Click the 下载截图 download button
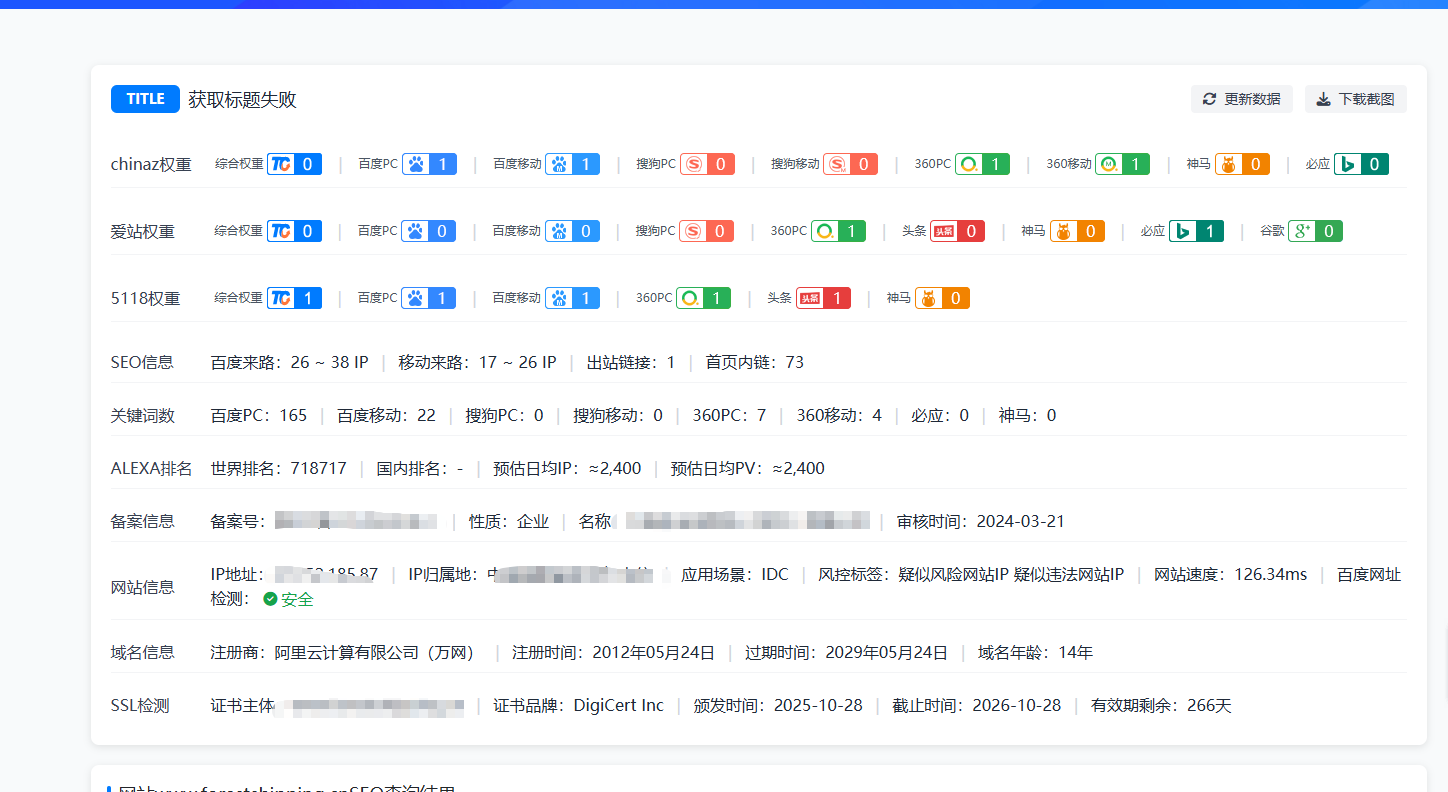This screenshot has height=792, width=1448. [x=1355, y=99]
